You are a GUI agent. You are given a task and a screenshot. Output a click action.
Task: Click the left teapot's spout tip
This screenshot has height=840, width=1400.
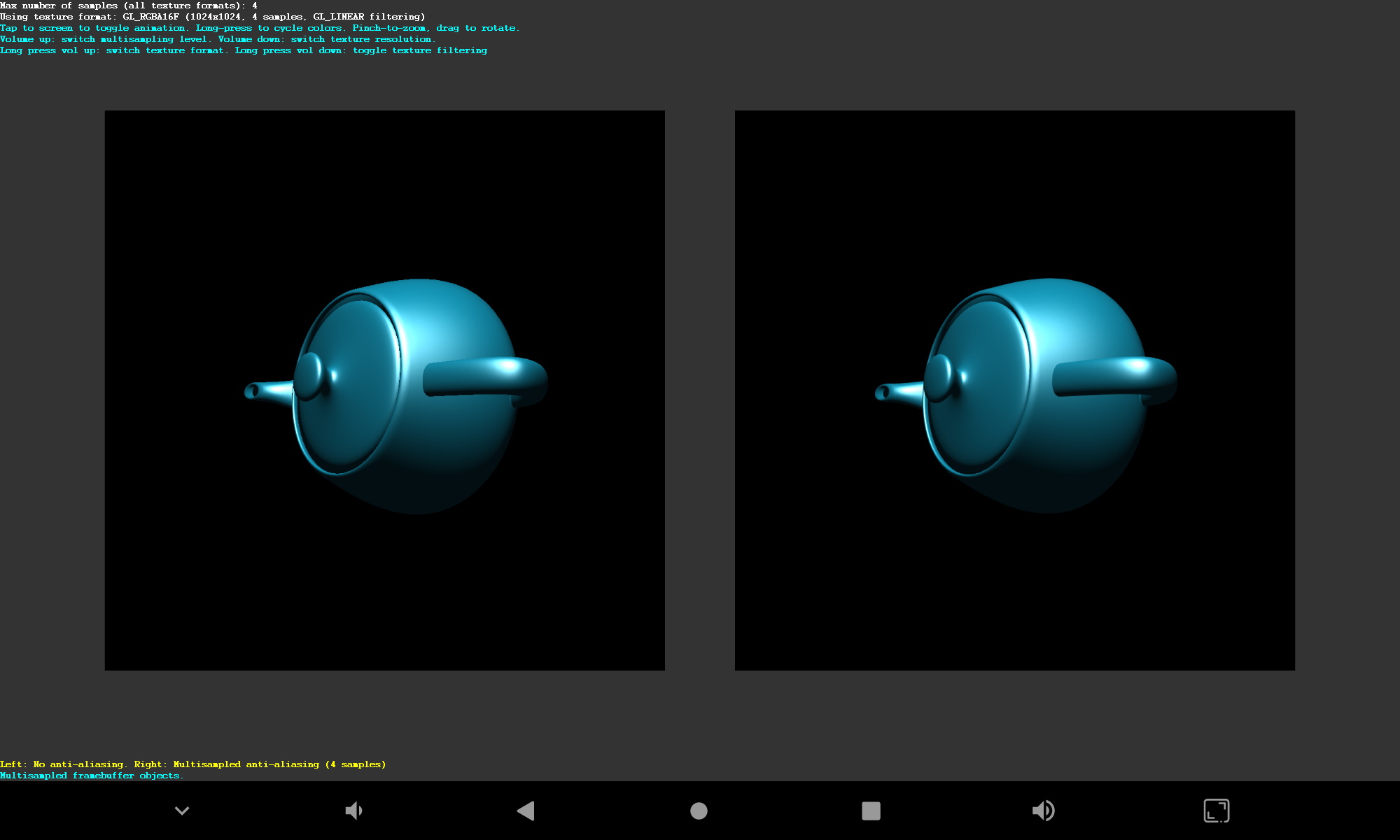[x=251, y=391]
